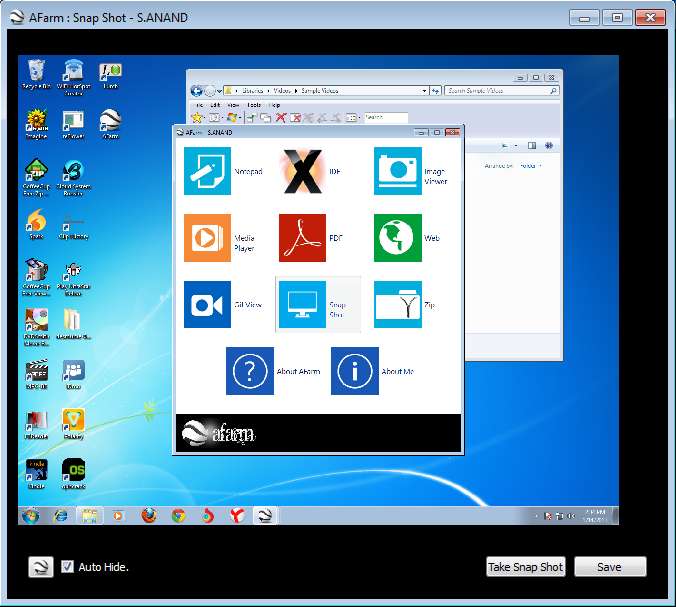Open the Explorer recent pages dropdown arrow
This screenshot has width=676, height=607.
tap(219, 91)
